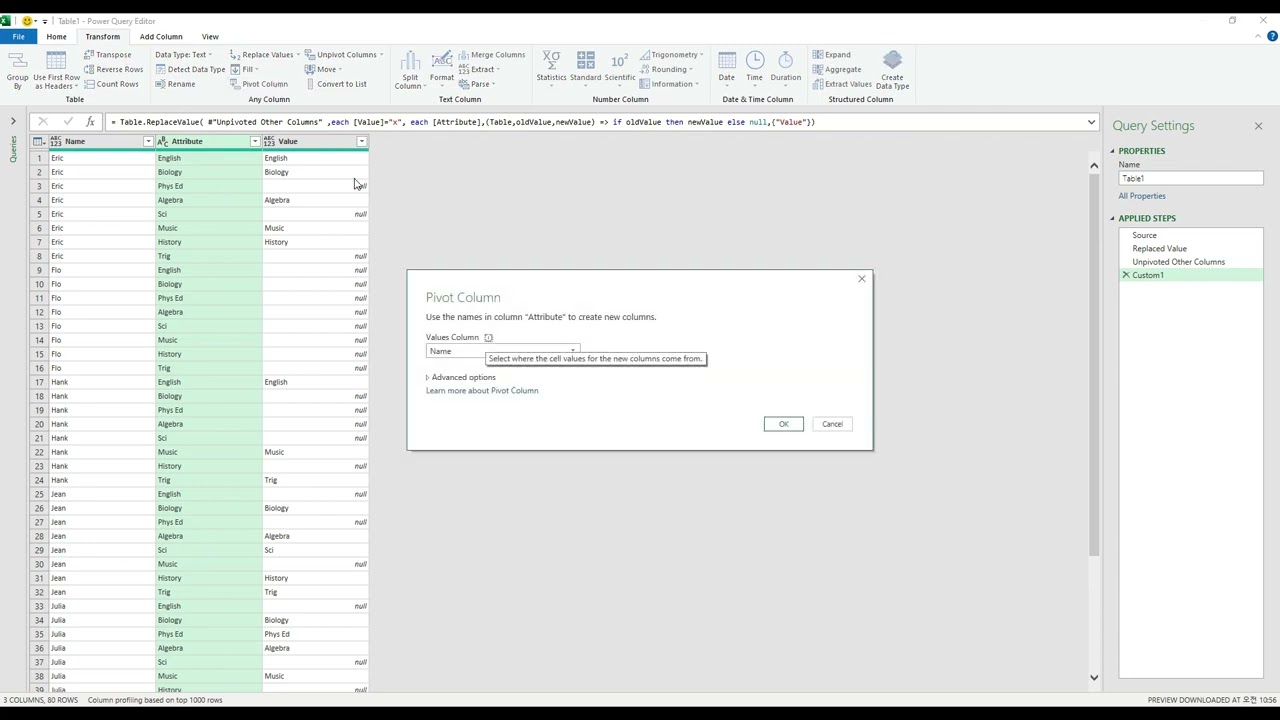Viewport: 1280px width, 720px height.
Task: Select the Unpivoted Other Columns step
Action: point(1178,262)
